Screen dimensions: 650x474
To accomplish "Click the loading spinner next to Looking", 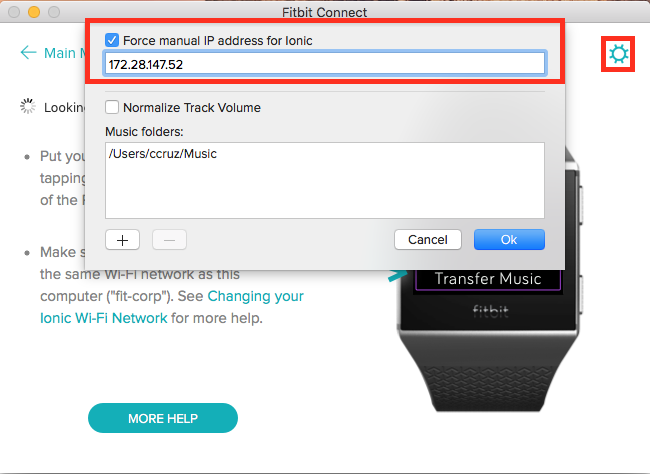I will [x=28, y=107].
